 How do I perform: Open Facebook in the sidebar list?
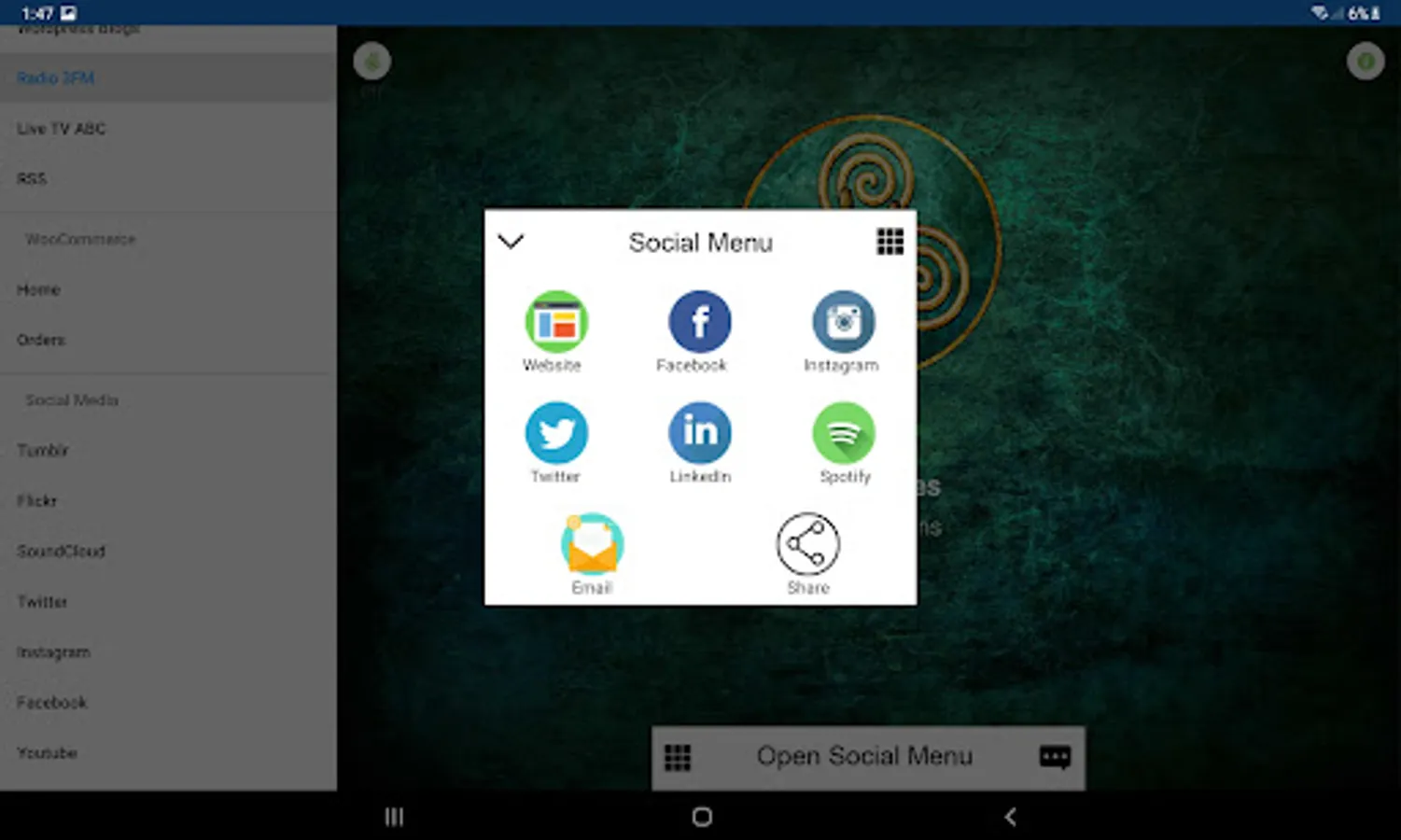tap(168, 702)
